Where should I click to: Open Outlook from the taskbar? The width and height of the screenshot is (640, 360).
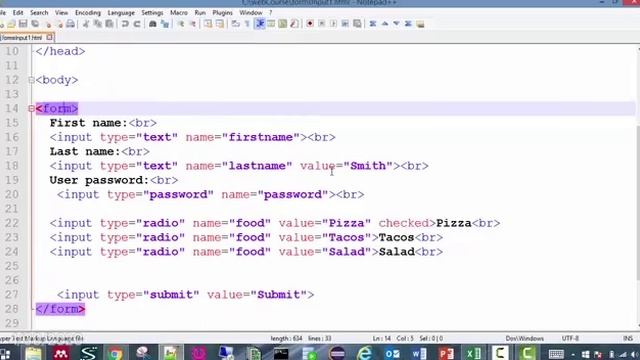coord(392,353)
